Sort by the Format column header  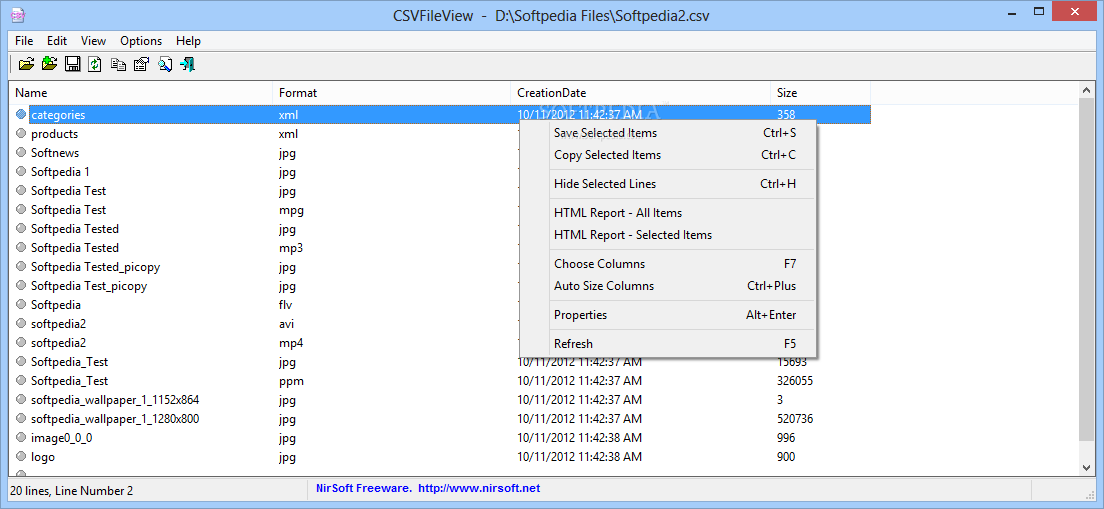tap(391, 93)
